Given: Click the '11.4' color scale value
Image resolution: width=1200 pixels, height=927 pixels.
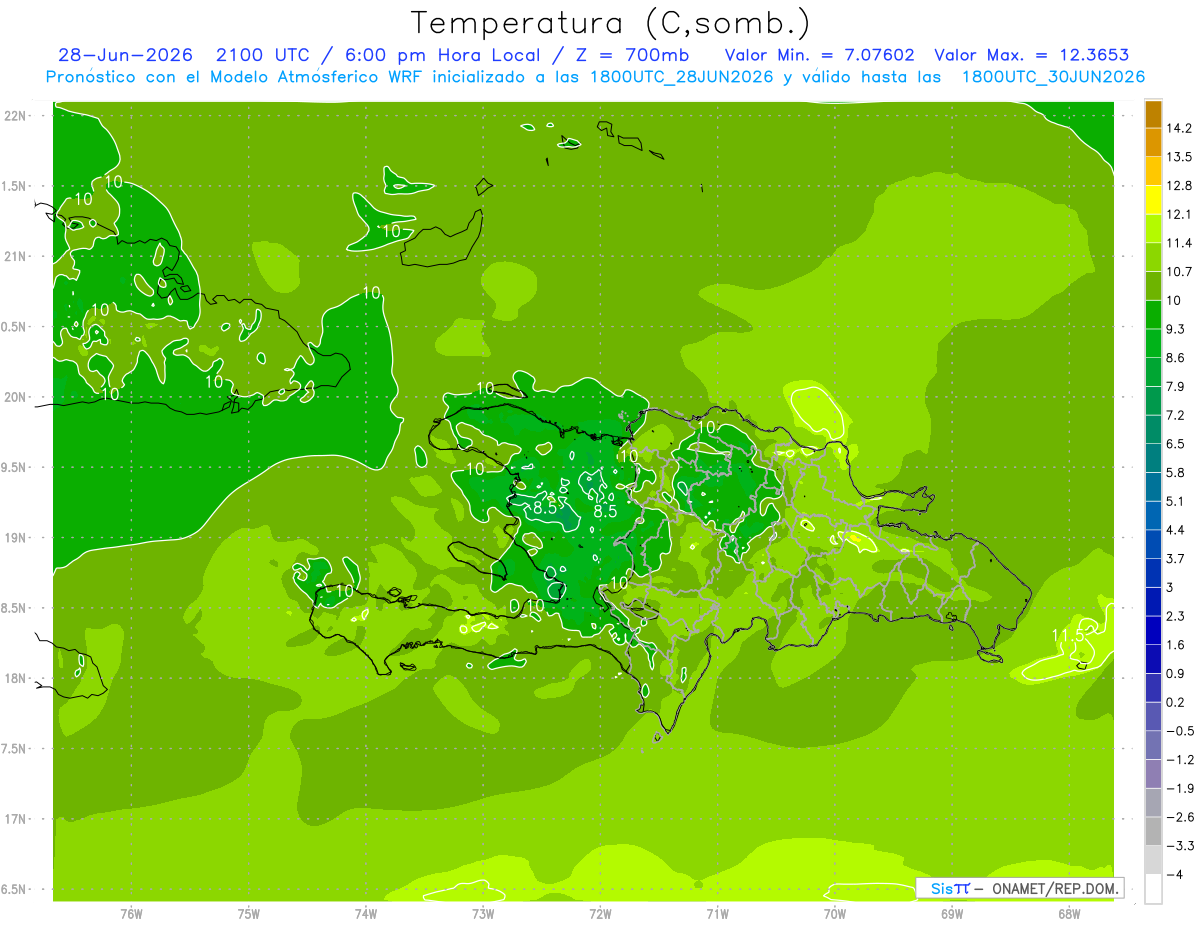Looking at the screenshot, I should point(1180,243).
